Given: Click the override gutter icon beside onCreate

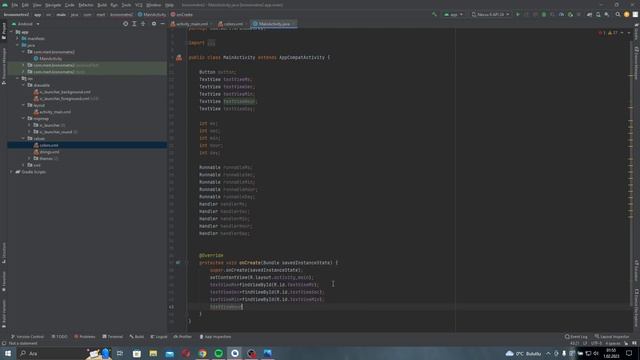Looking at the screenshot, I should click(x=178, y=262).
